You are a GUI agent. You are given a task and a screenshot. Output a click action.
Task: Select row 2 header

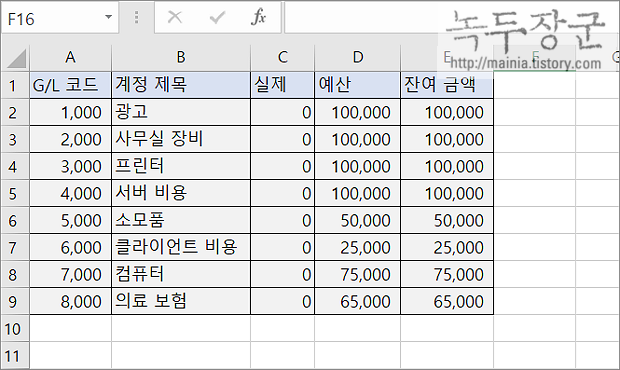[x=15, y=112]
